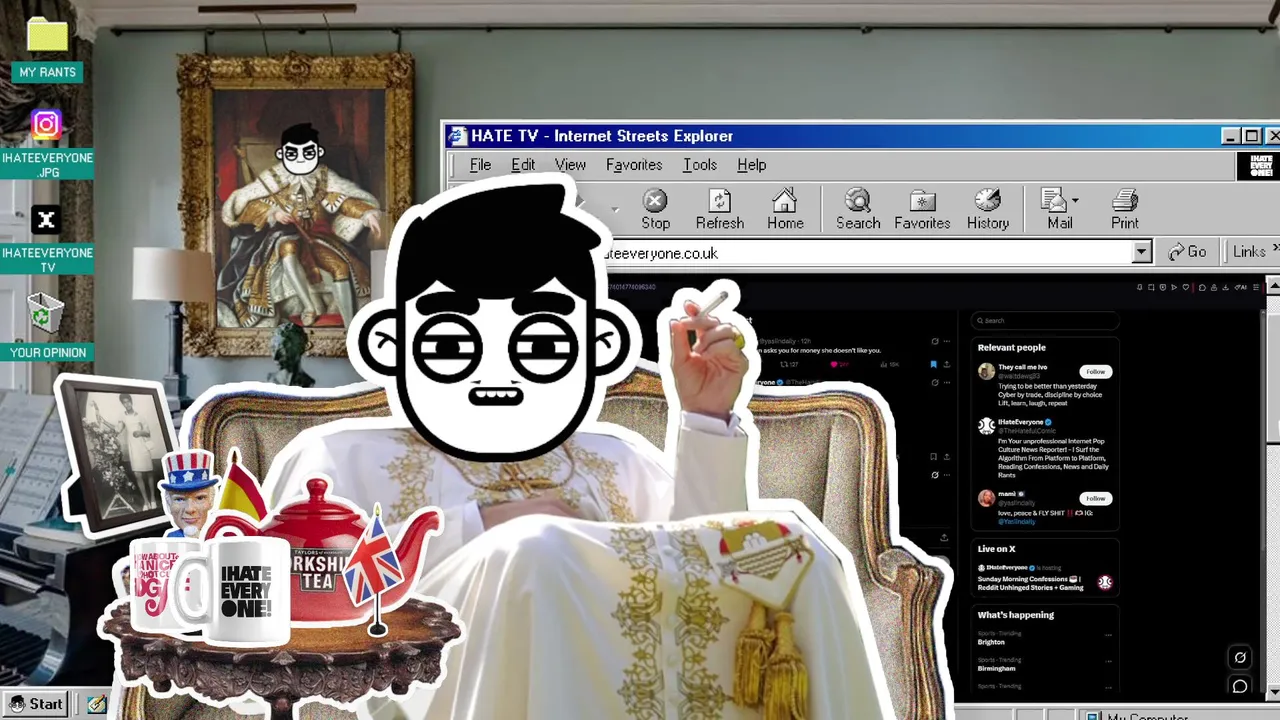Open the Windows Start button
Screen dimensions: 1280x720
[x=36, y=704]
